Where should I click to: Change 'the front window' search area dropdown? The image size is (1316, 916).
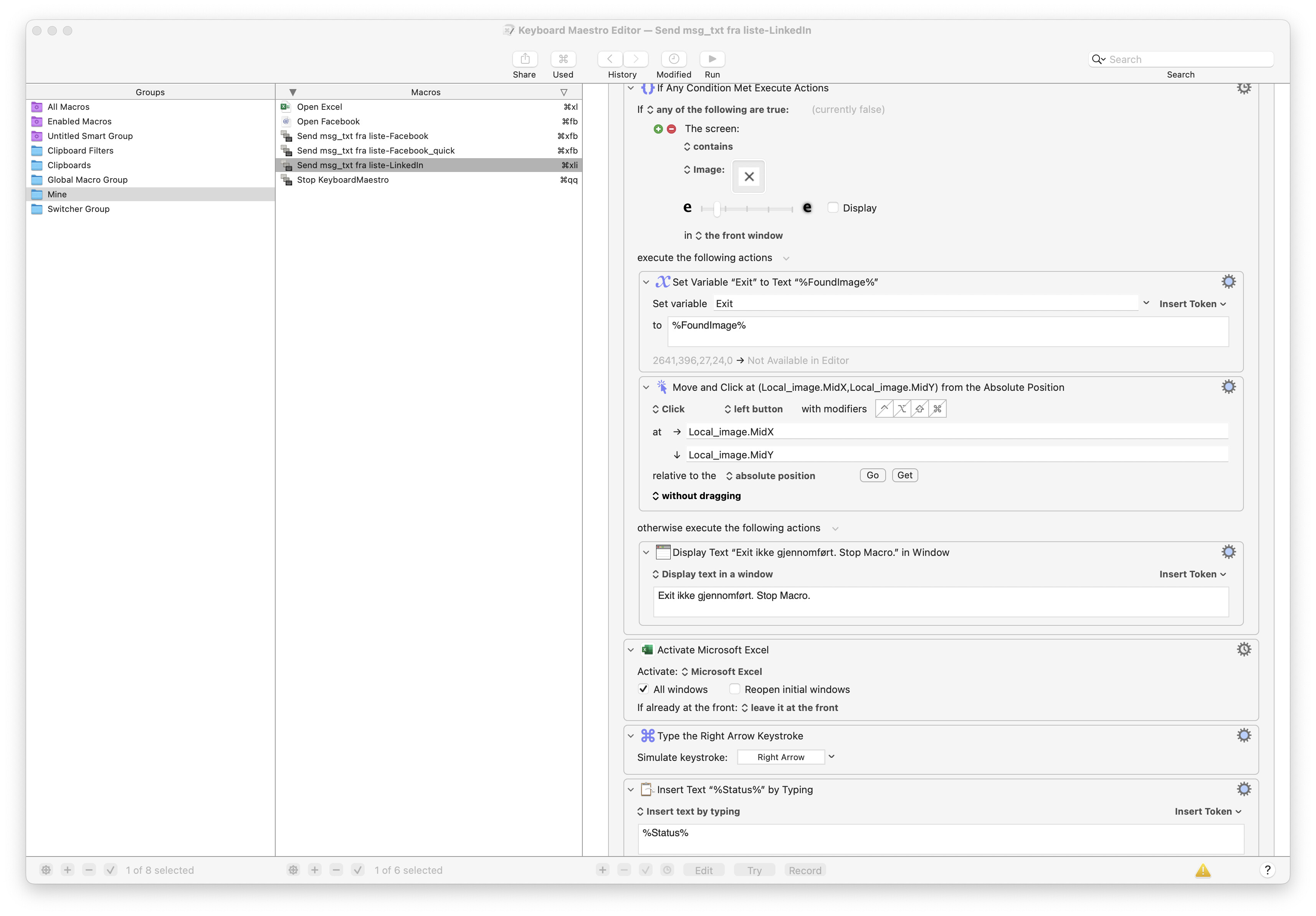[x=739, y=236]
